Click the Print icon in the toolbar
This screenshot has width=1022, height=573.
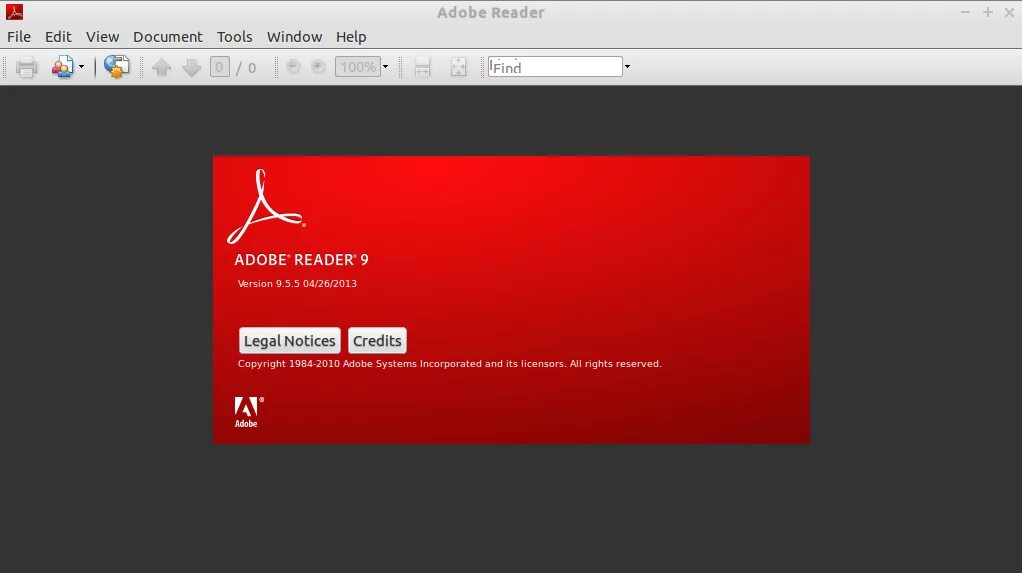[26, 67]
